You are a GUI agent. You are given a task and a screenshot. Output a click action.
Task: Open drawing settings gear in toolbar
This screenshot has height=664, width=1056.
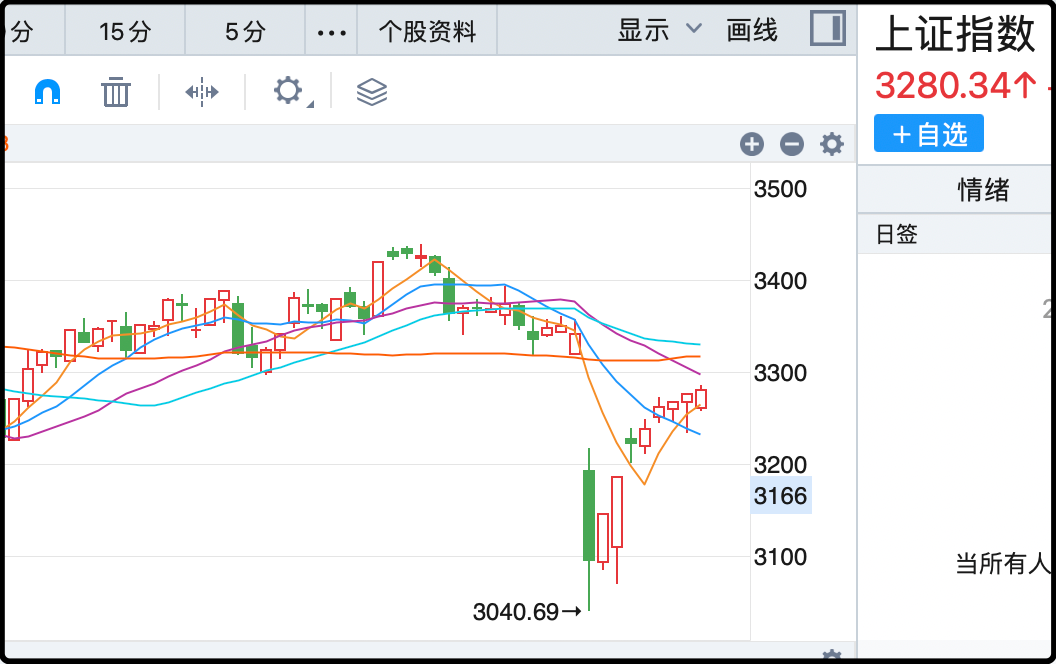click(288, 92)
